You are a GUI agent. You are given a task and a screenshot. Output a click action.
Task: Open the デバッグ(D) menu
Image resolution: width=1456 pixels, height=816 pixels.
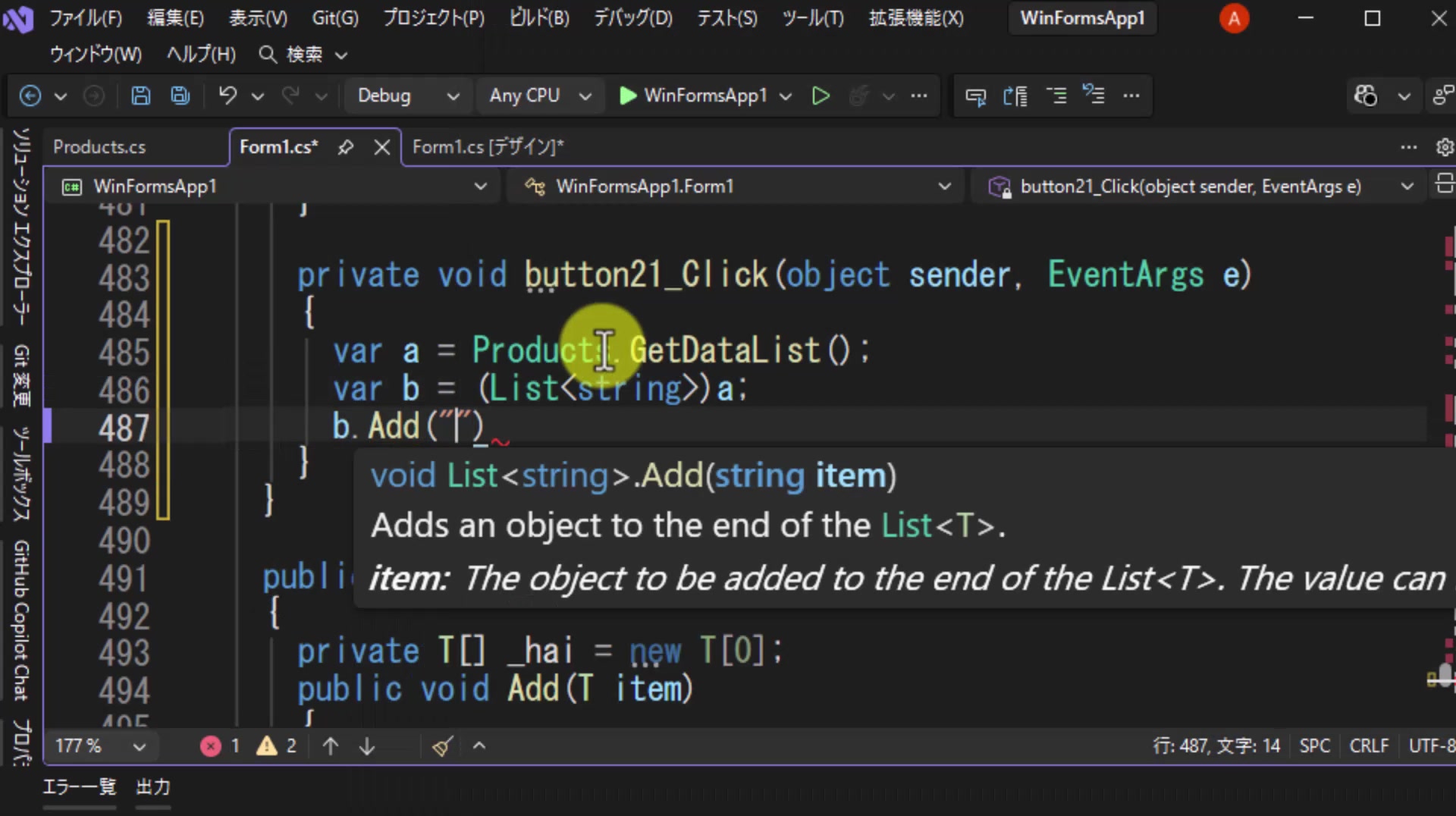pos(633,18)
